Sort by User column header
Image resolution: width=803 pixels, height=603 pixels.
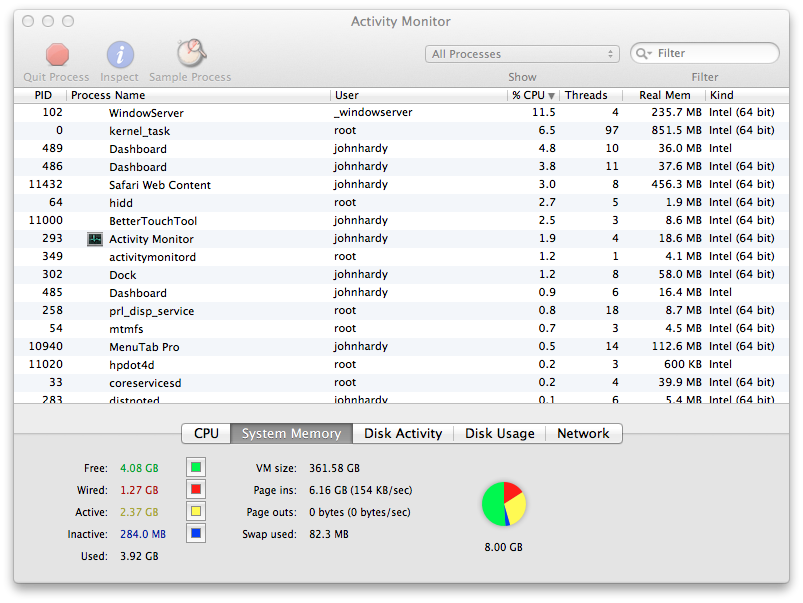click(419, 95)
